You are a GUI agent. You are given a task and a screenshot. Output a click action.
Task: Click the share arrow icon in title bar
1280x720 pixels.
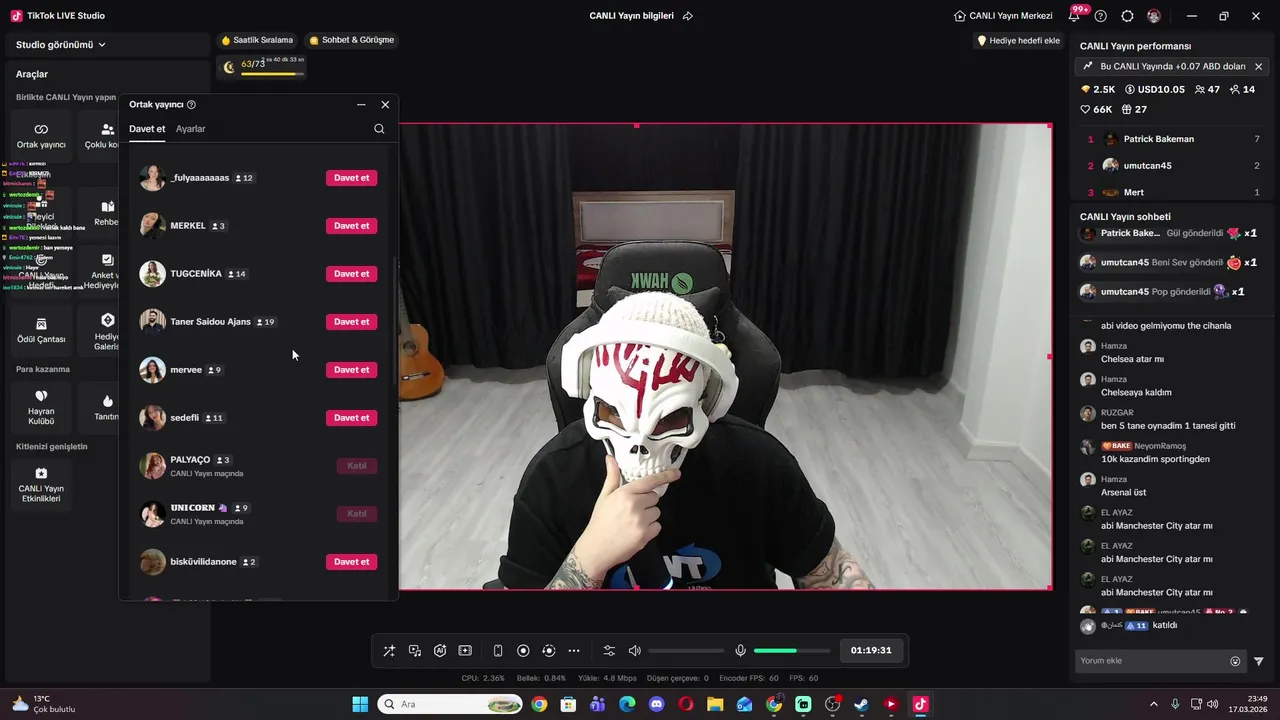point(688,16)
